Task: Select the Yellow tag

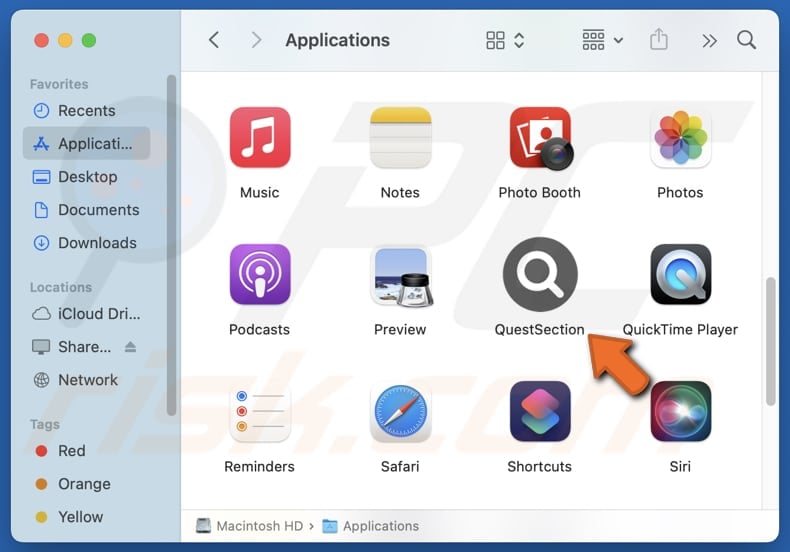Action: coord(87,517)
